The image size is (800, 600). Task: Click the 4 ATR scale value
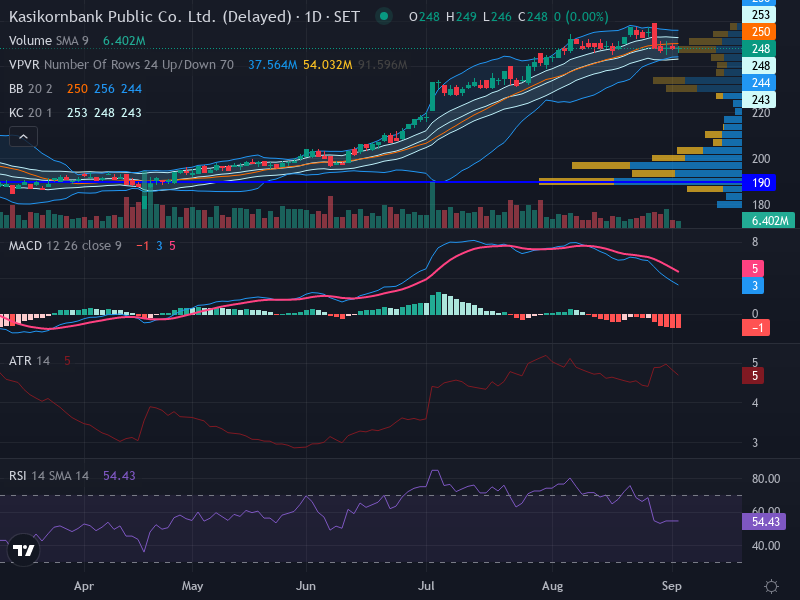pos(755,403)
